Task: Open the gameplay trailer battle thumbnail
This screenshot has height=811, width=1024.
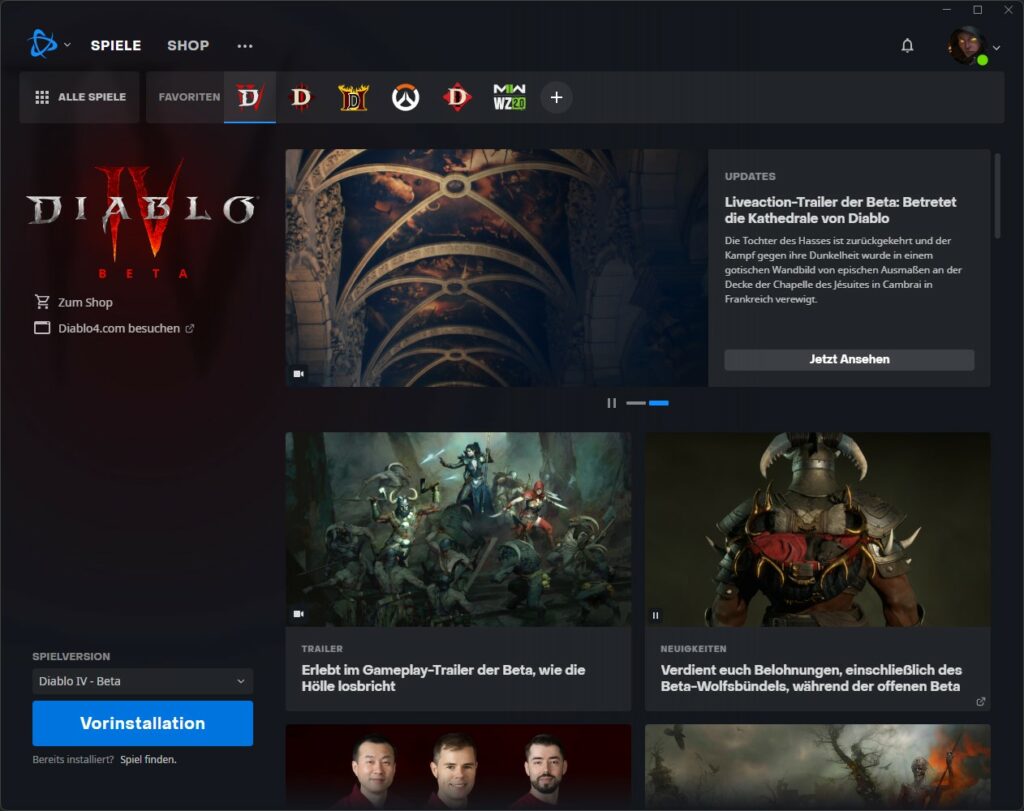Action: click(x=458, y=529)
